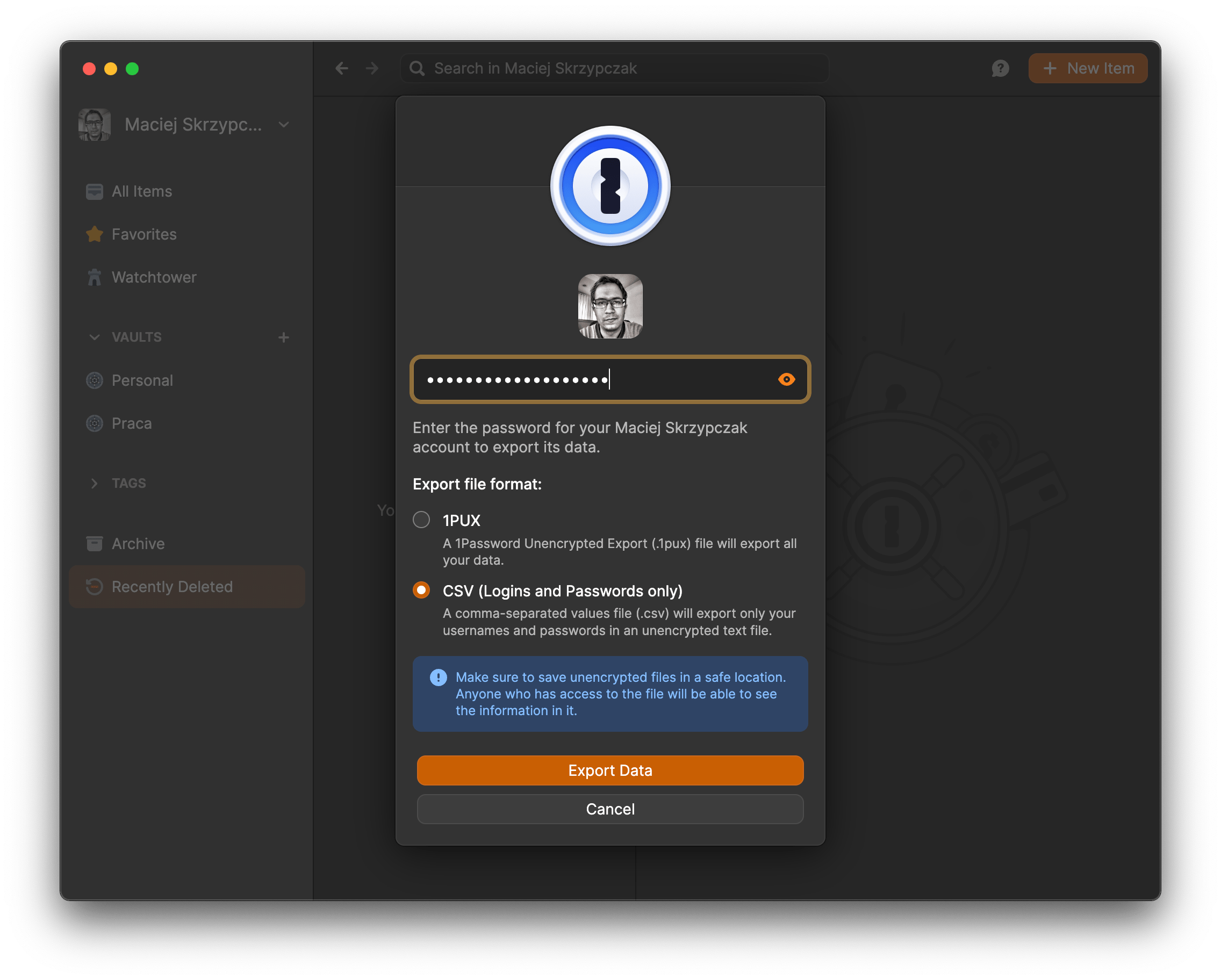1221x980 pixels.
Task: Click the Export file format heading
Action: point(477,484)
